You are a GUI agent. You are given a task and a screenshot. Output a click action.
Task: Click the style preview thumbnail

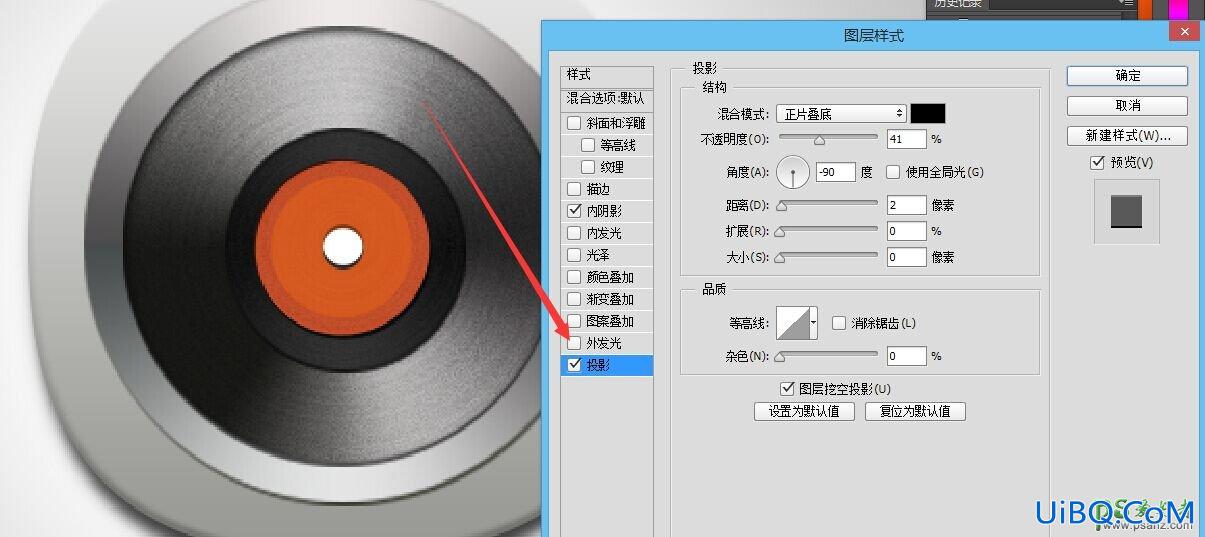tap(1127, 211)
